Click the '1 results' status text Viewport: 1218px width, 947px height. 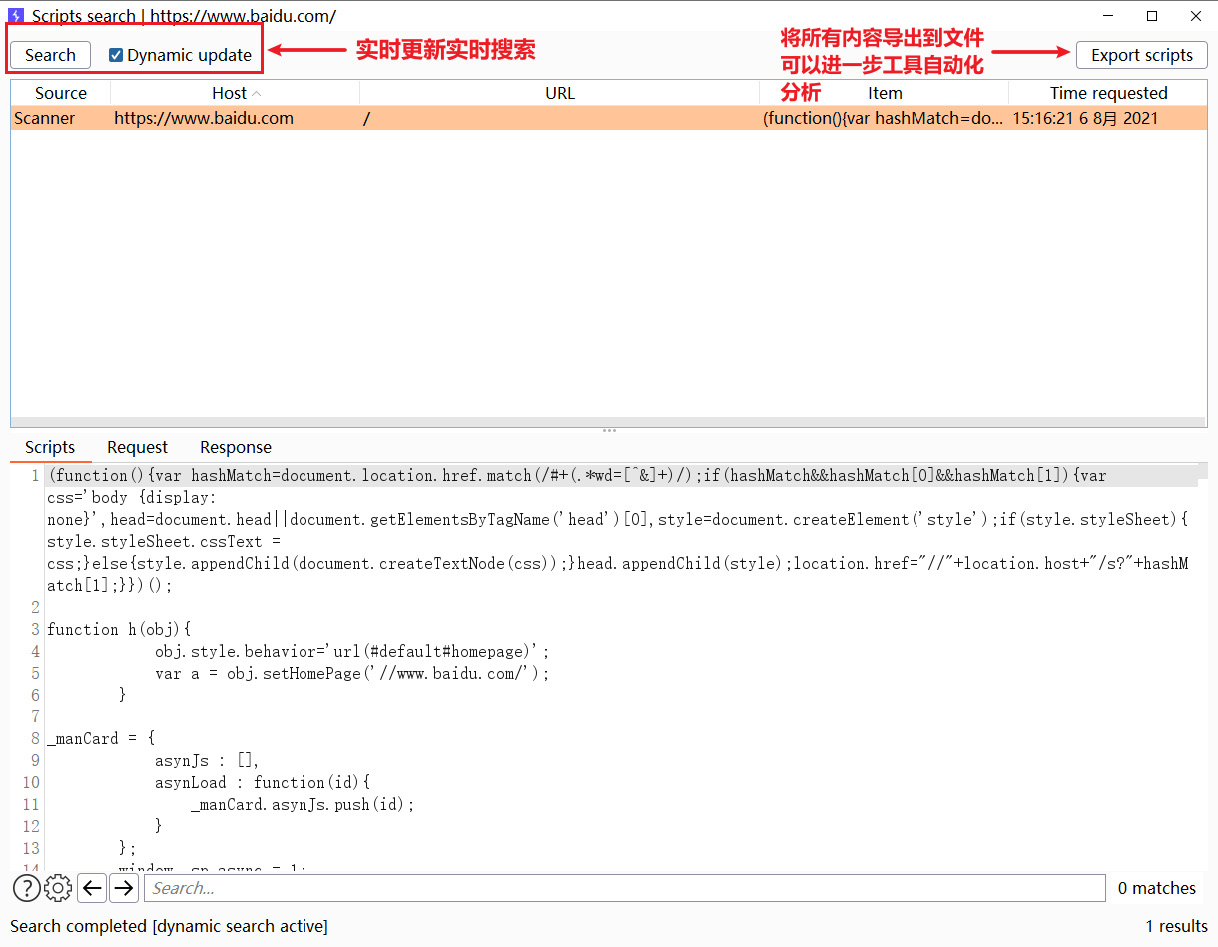1177,926
